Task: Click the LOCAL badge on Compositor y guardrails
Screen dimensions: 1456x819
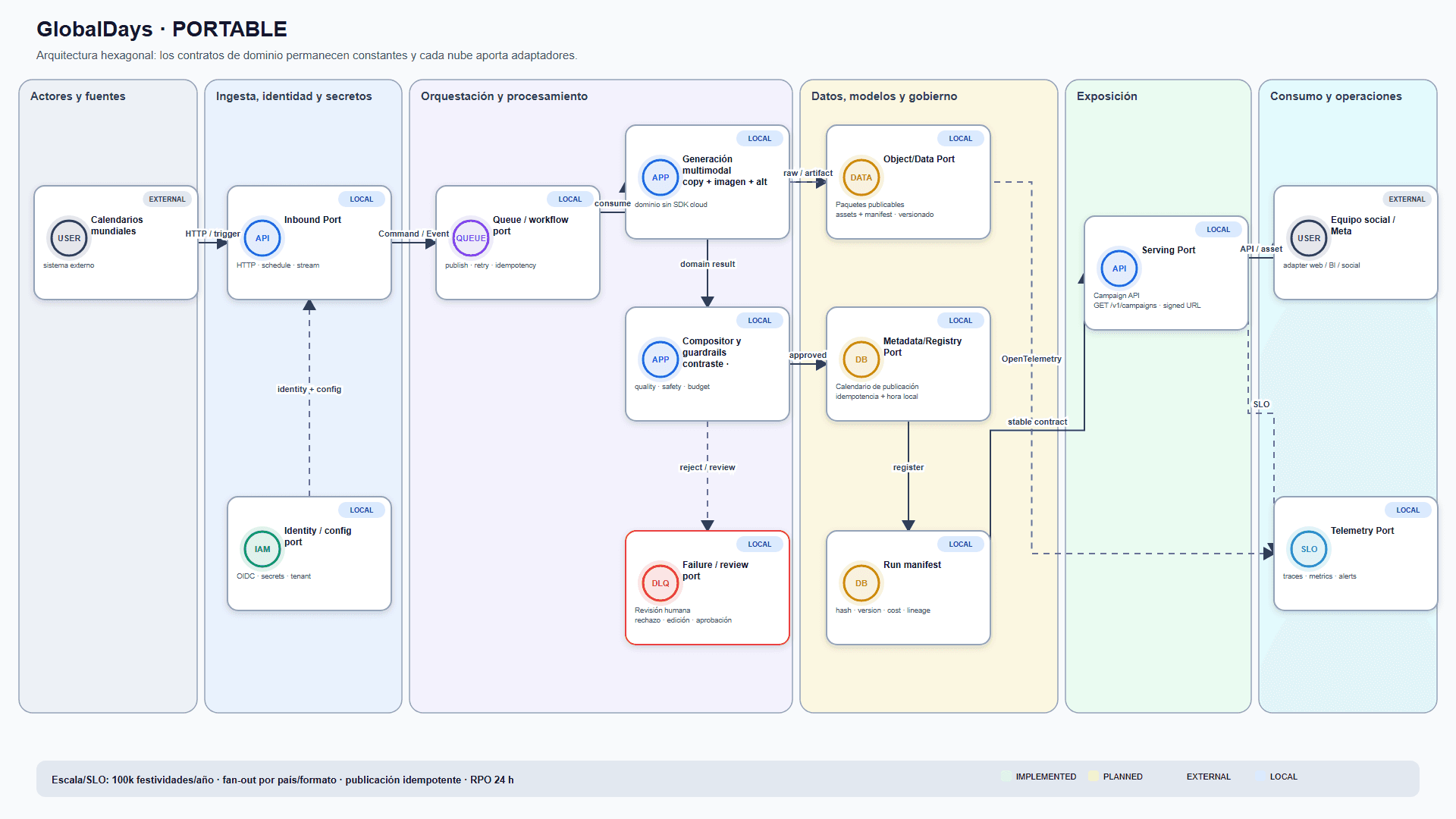Action: (760, 321)
